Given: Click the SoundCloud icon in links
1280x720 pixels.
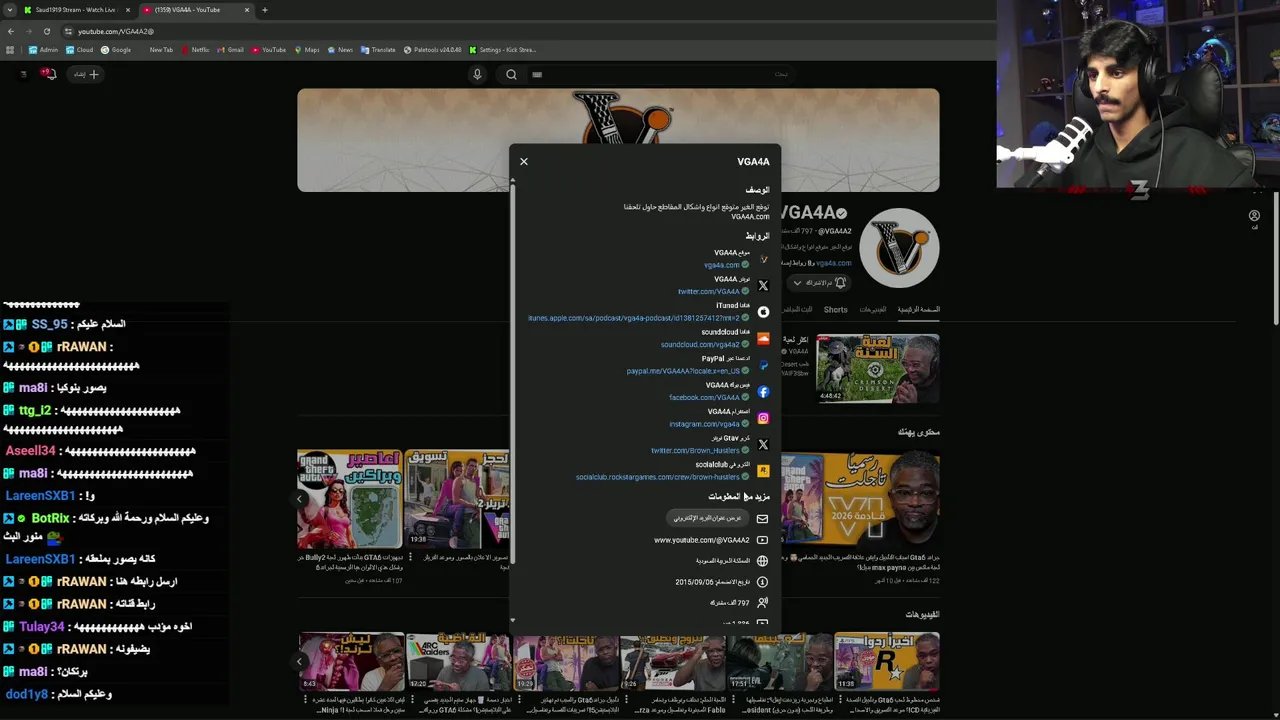Looking at the screenshot, I should pos(763,339).
